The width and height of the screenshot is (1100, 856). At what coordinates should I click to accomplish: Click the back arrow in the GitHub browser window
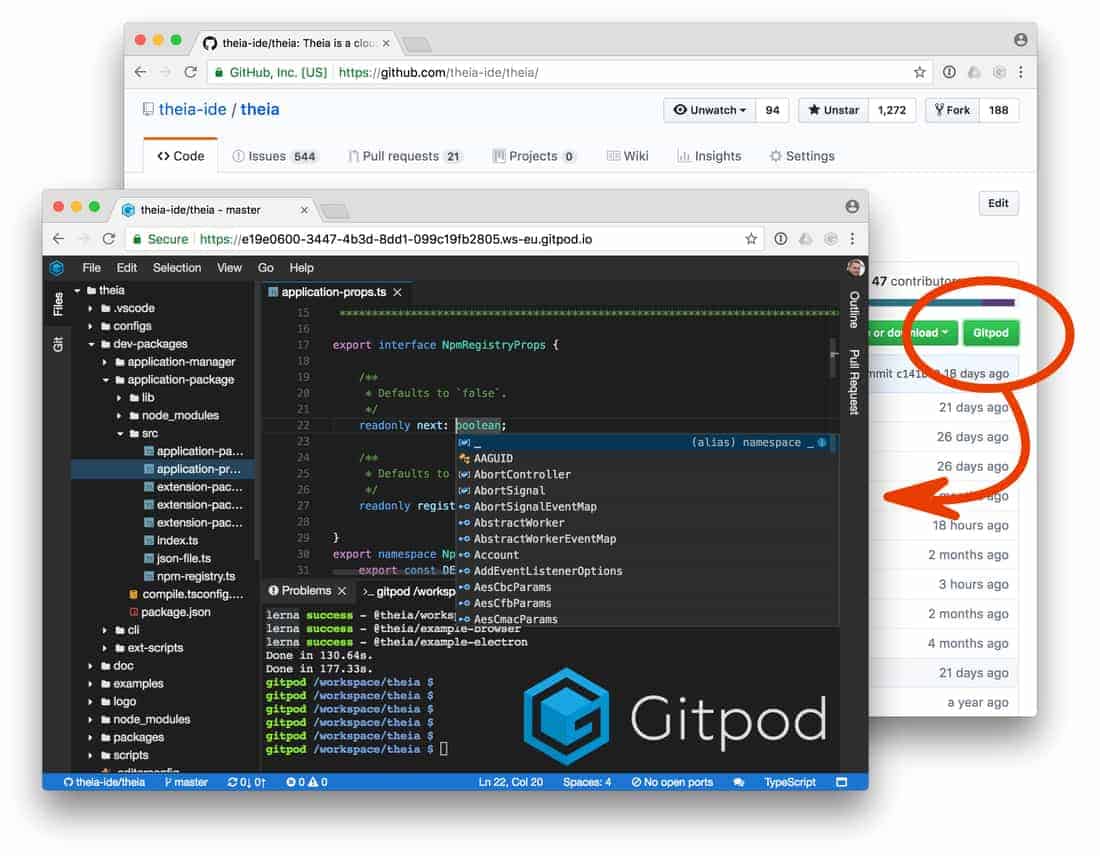click(x=140, y=72)
